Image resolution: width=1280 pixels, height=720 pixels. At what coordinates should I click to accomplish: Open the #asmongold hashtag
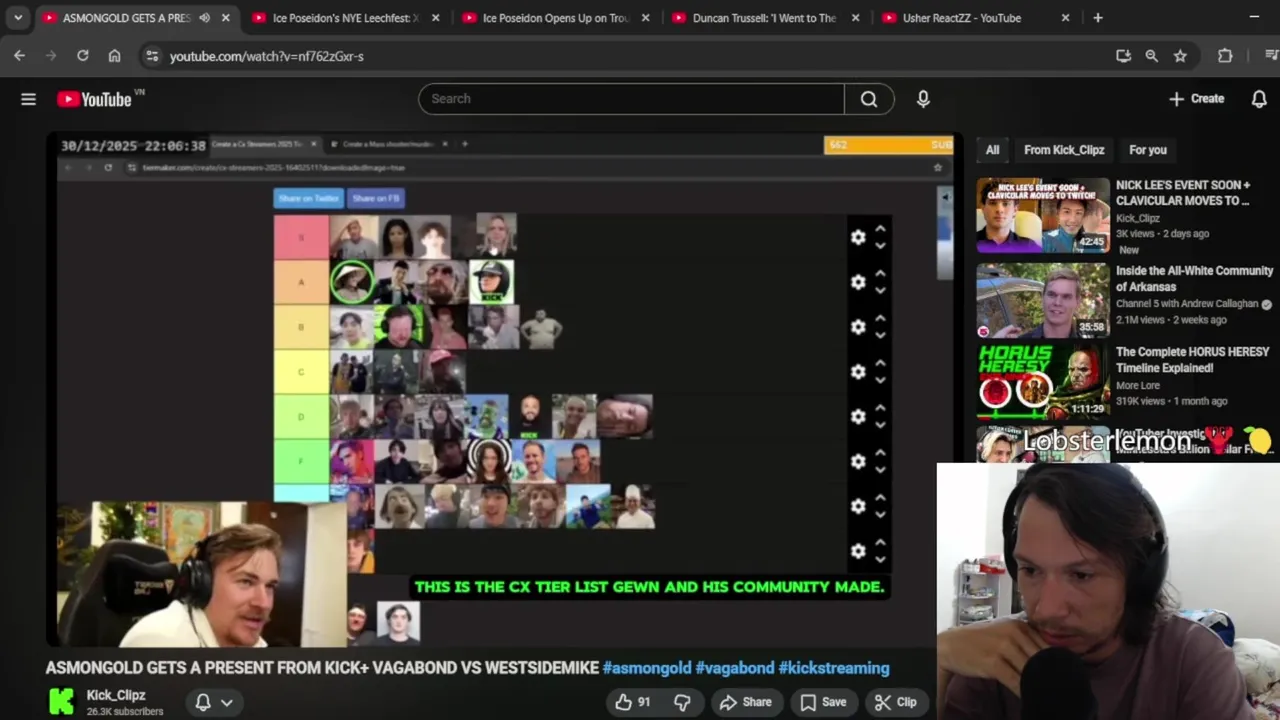pos(647,668)
